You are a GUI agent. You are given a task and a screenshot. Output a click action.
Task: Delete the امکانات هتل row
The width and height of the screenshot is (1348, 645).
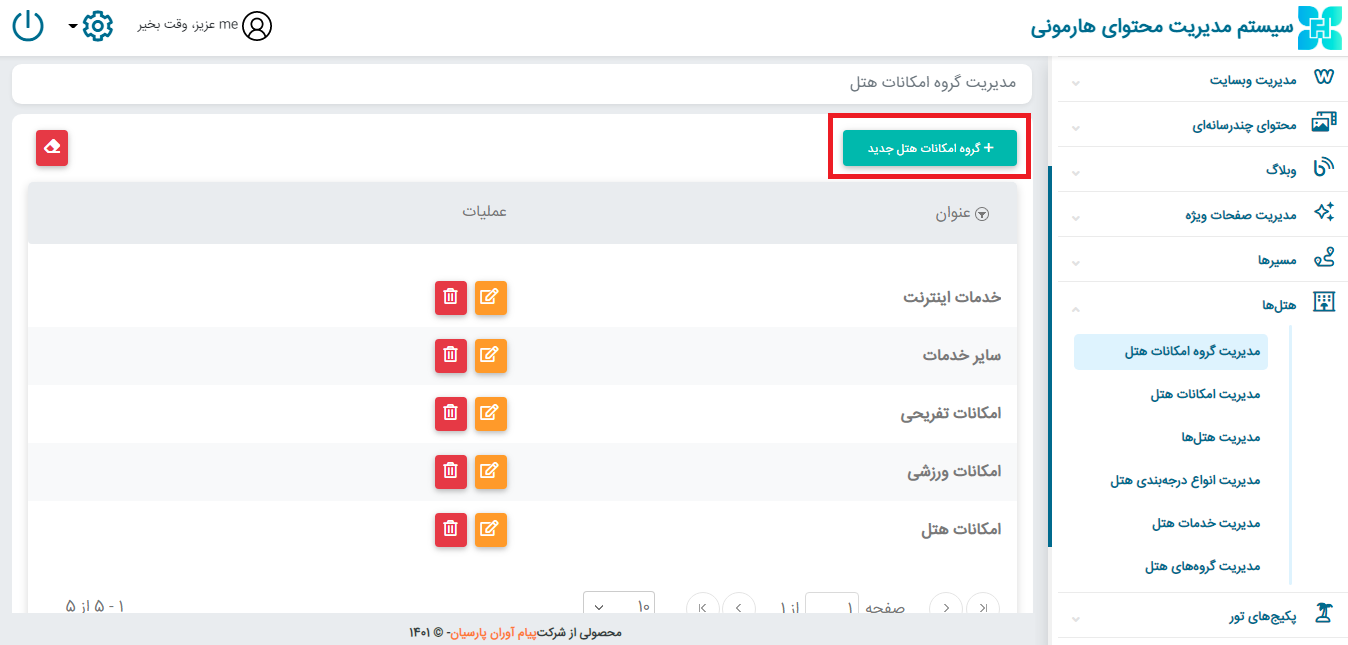(x=451, y=529)
